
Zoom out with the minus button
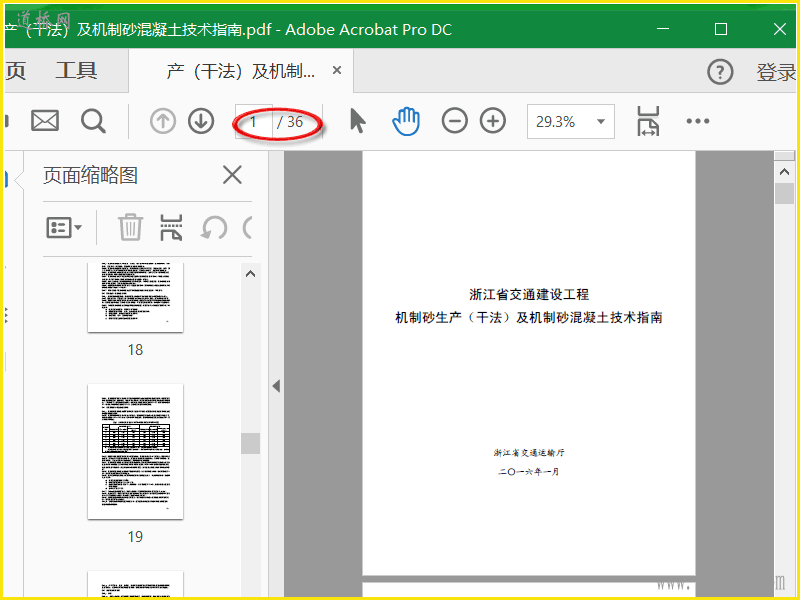[x=455, y=121]
